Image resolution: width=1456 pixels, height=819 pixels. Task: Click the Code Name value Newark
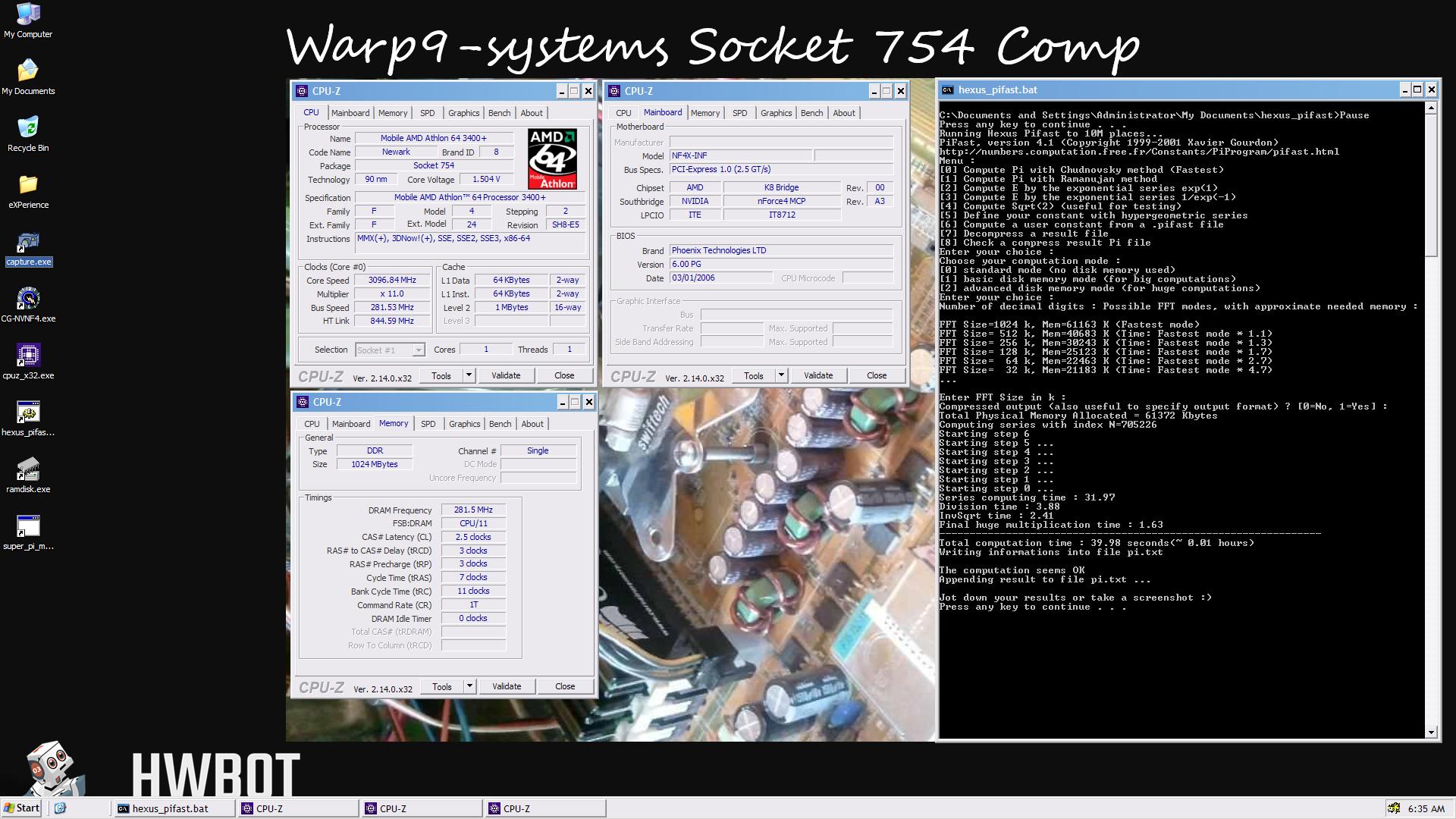coord(396,152)
